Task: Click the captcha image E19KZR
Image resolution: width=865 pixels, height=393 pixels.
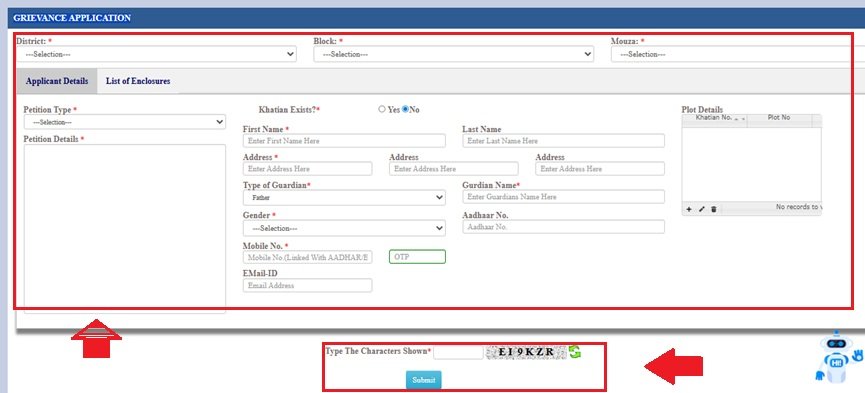Action: (526, 352)
